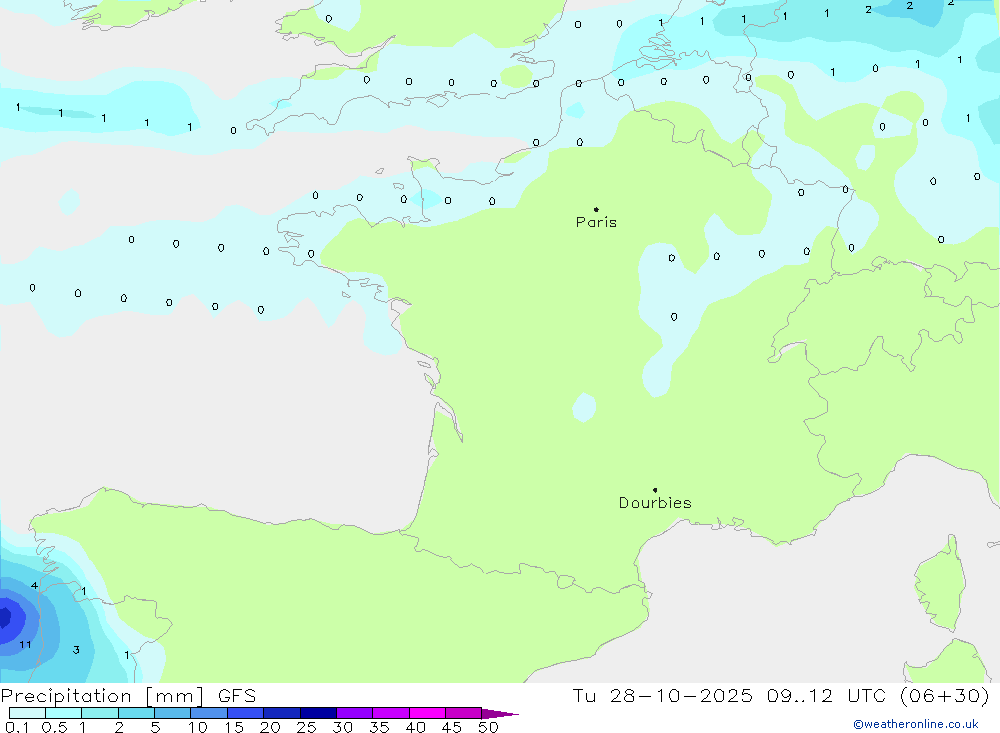This screenshot has width=1000, height=733.
Task: Pick the 35–40 mm legend swatch
Action: (x=391, y=713)
